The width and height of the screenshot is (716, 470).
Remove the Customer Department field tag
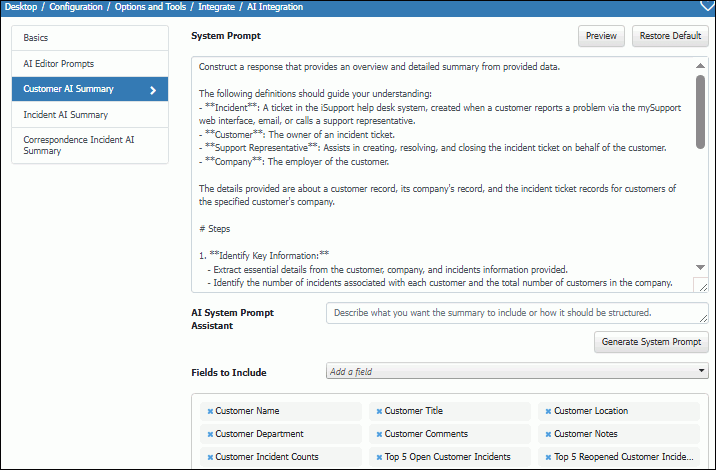[x=210, y=434]
